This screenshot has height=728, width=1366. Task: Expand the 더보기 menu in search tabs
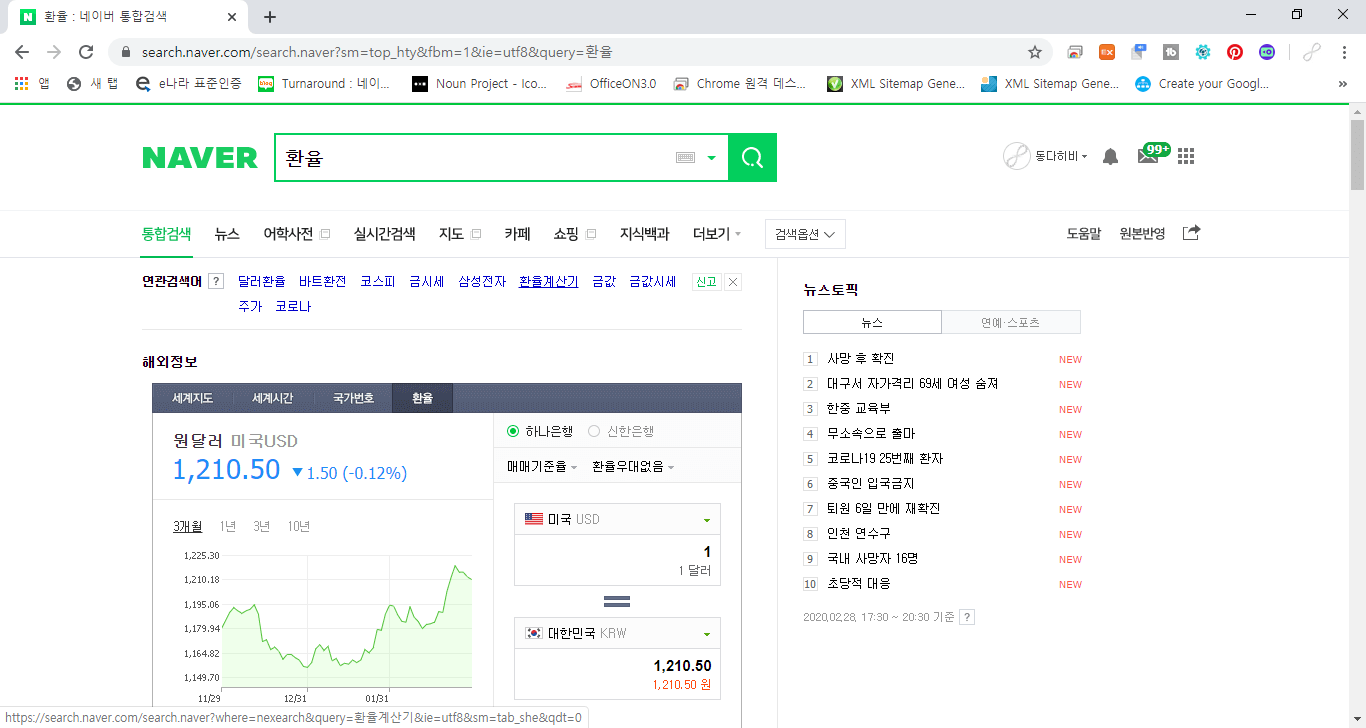[717, 234]
